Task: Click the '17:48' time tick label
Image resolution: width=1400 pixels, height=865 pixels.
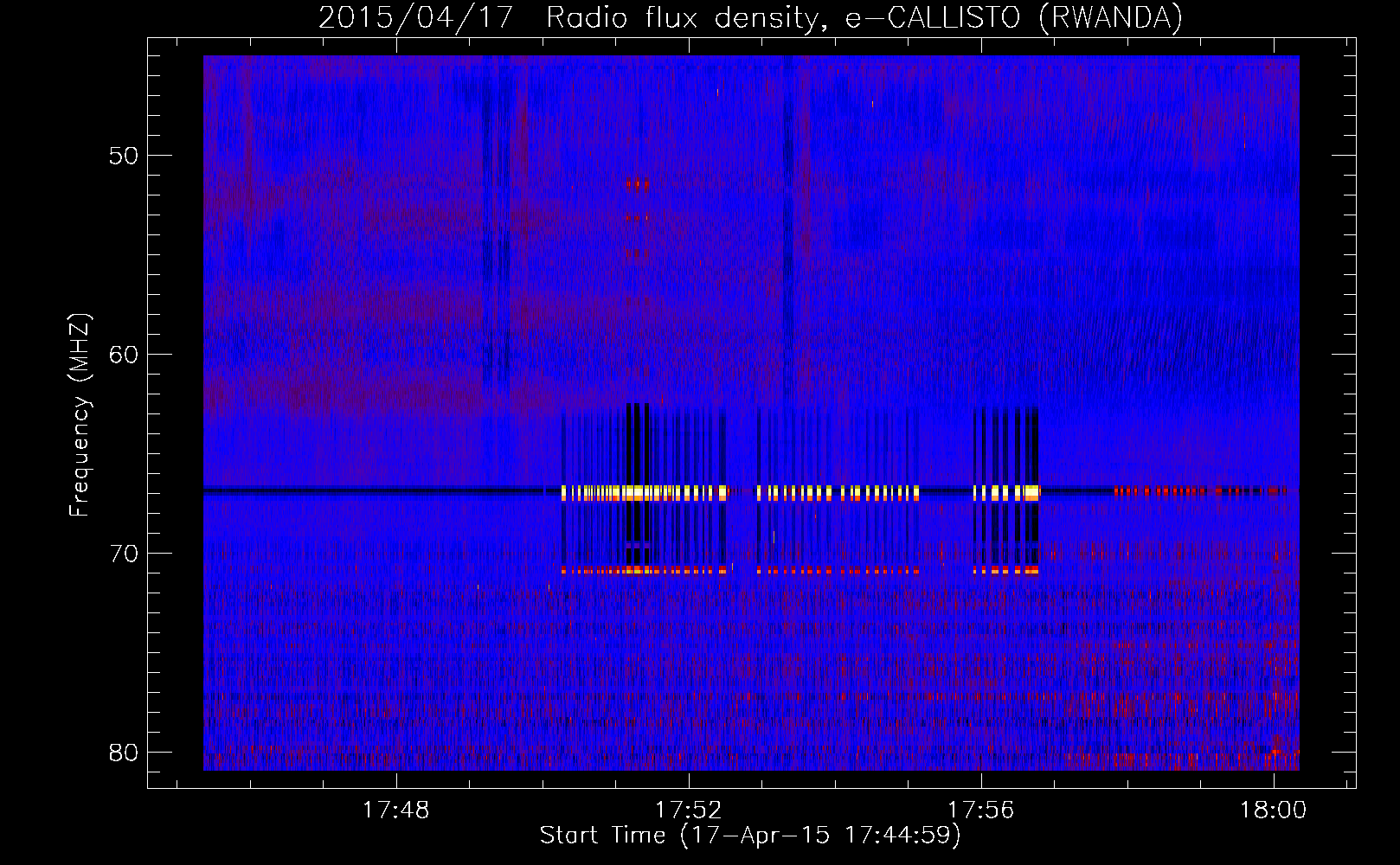Action: pyautogui.click(x=395, y=811)
